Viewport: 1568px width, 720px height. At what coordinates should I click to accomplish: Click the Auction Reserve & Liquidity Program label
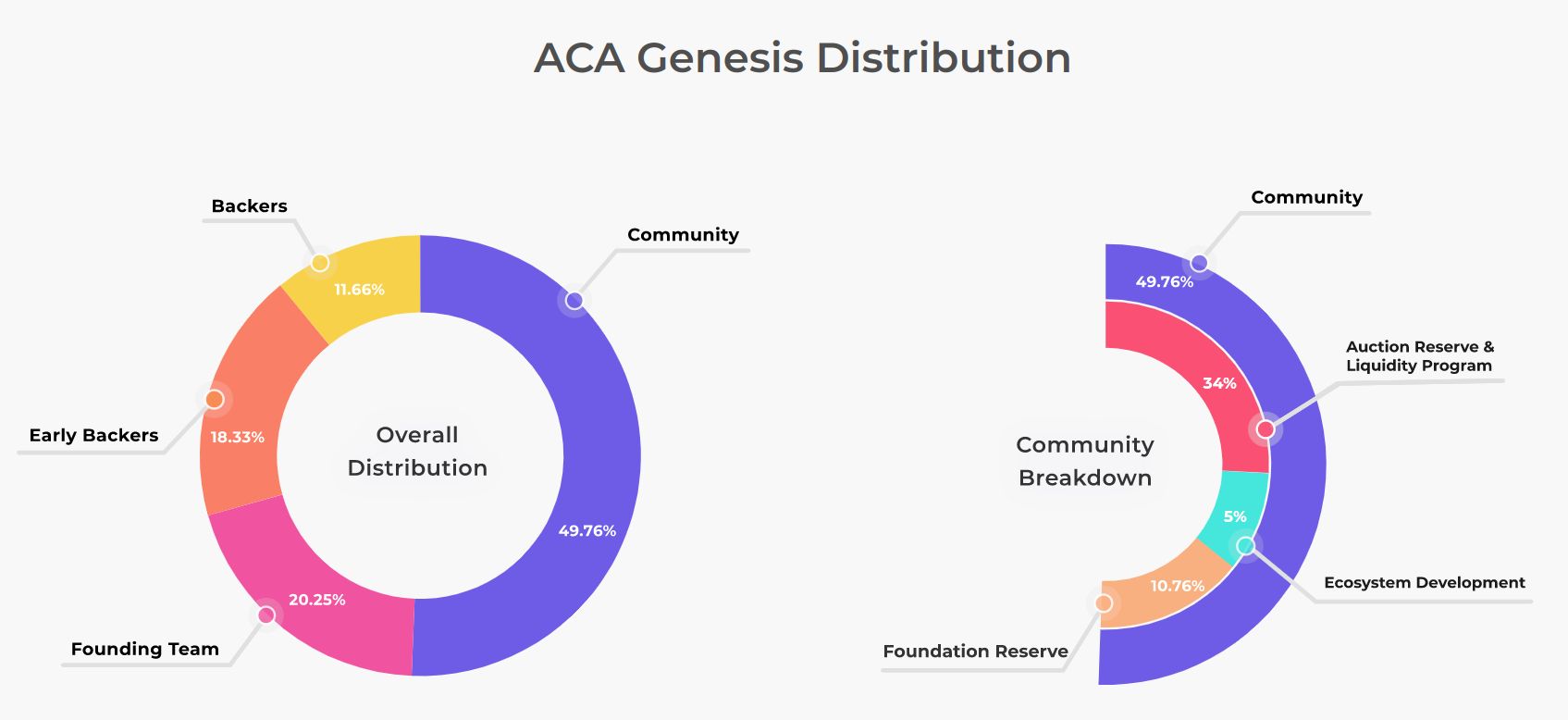coord(1420,356)
